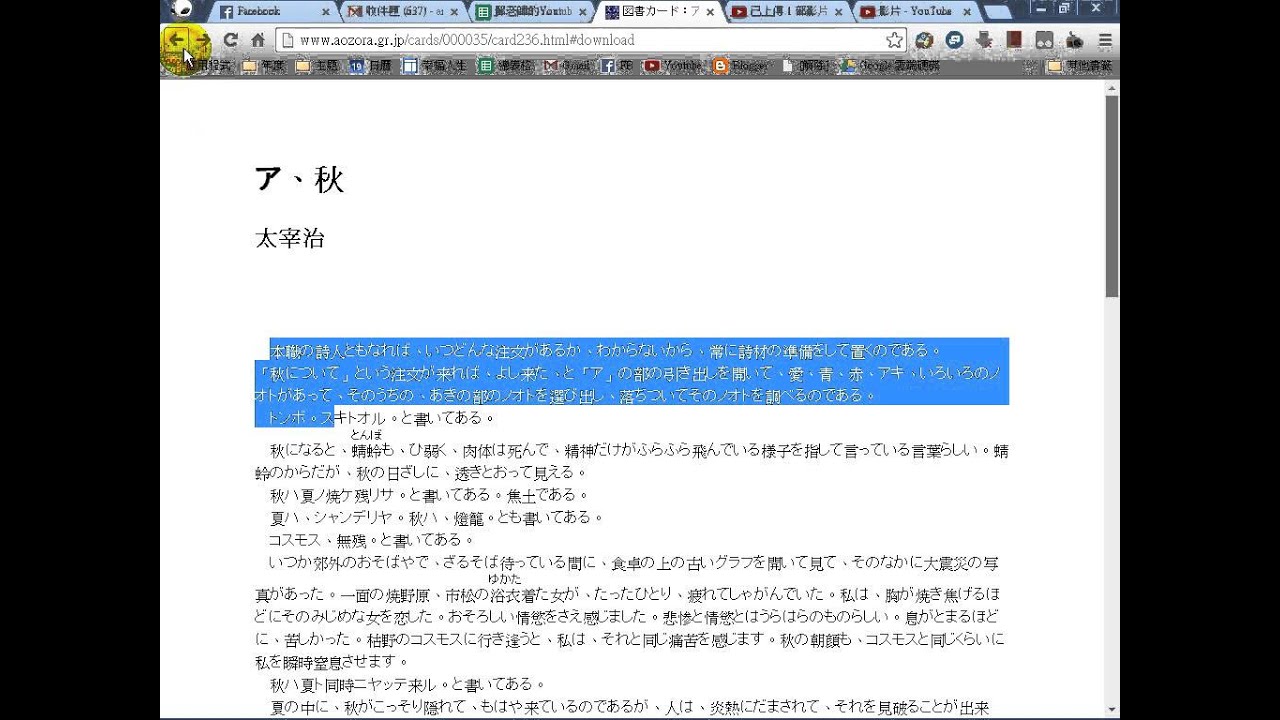This screenshot has height=720, width=1280.
Task: Open a new tab
Action: [997, 12]
